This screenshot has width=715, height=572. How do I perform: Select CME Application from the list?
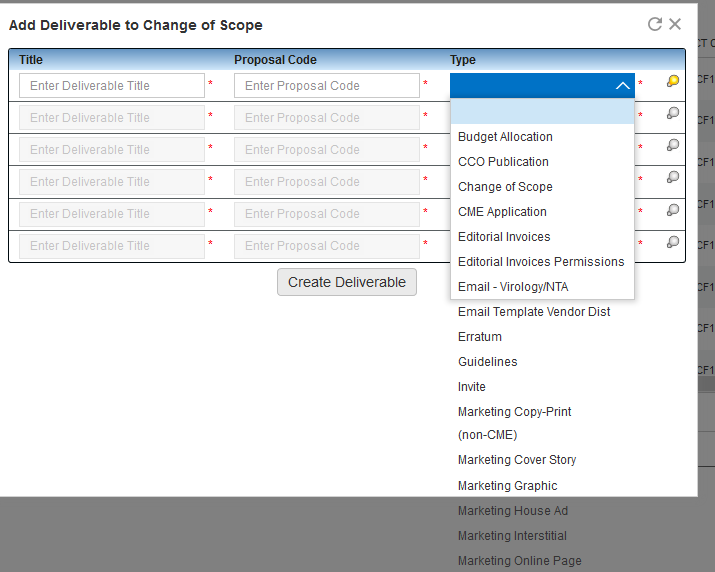point(502,212)
